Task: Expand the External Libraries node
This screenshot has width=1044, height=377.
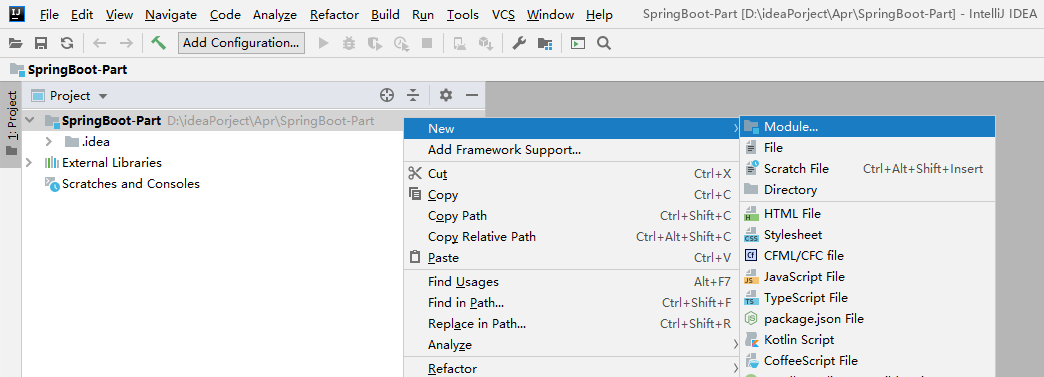Action: 28,163
